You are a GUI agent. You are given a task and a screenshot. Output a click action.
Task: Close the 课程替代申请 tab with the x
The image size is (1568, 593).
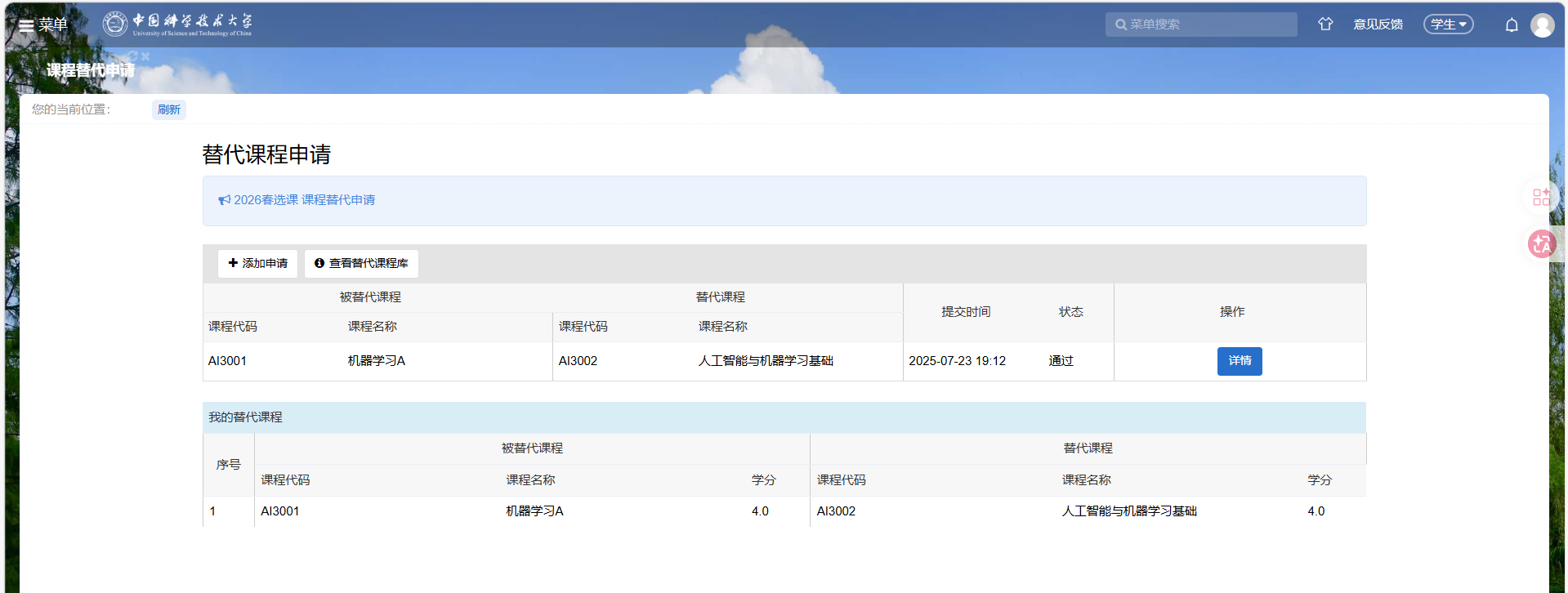(x=145, y=56)
